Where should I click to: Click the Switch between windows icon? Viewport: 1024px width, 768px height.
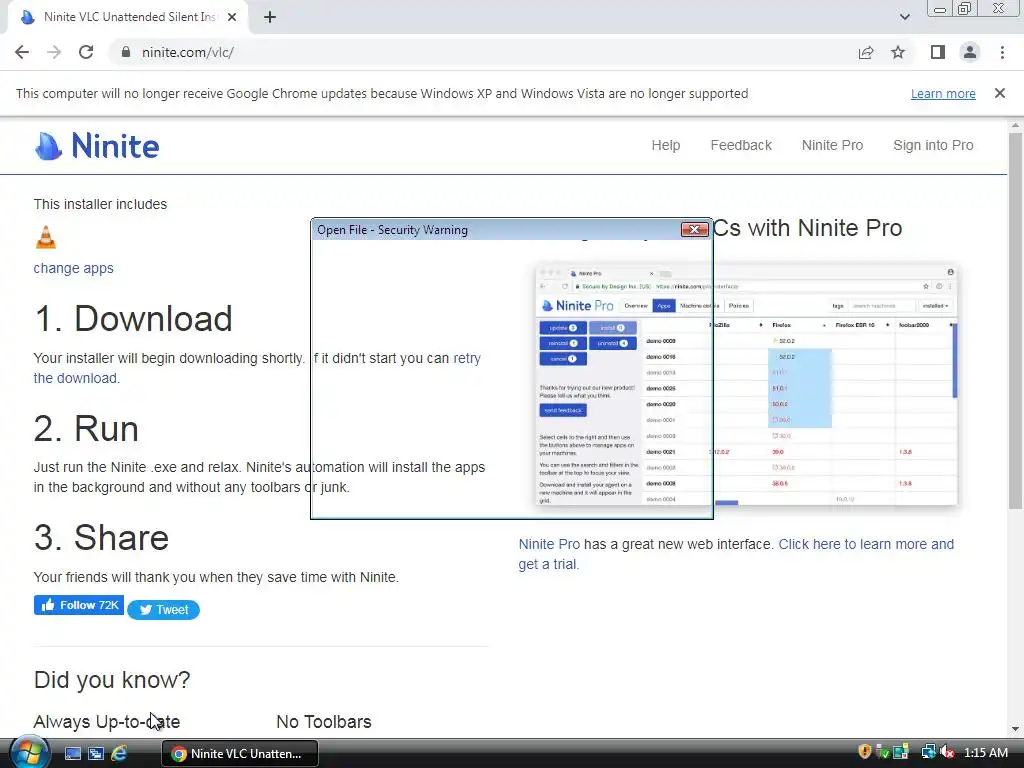click(96, 754)
